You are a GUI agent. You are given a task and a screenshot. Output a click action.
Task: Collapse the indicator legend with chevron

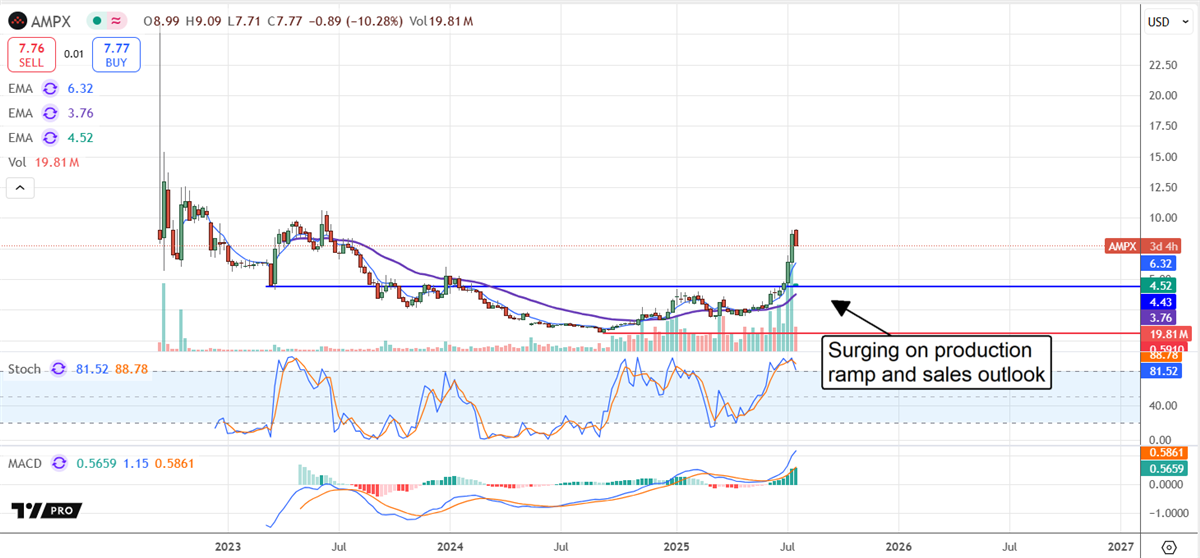click(x=20, y=187)
